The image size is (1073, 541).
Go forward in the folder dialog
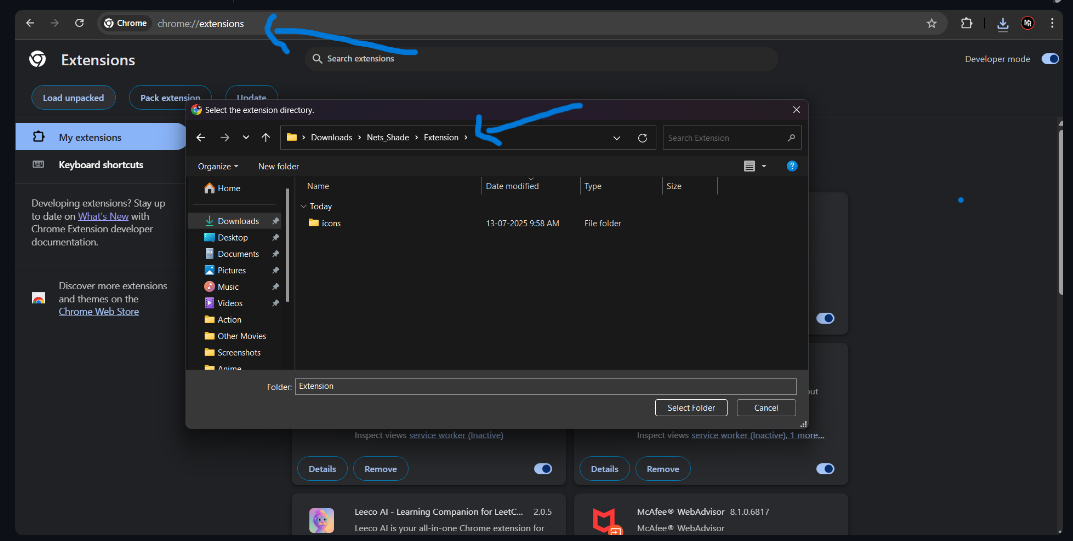point(224,137)
